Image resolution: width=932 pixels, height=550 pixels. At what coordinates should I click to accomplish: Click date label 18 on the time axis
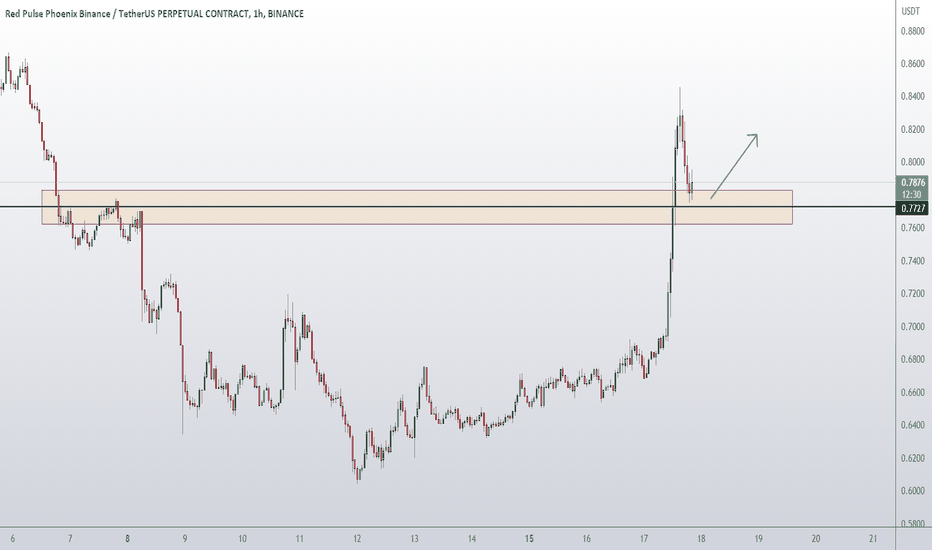(x=701, y=539)
